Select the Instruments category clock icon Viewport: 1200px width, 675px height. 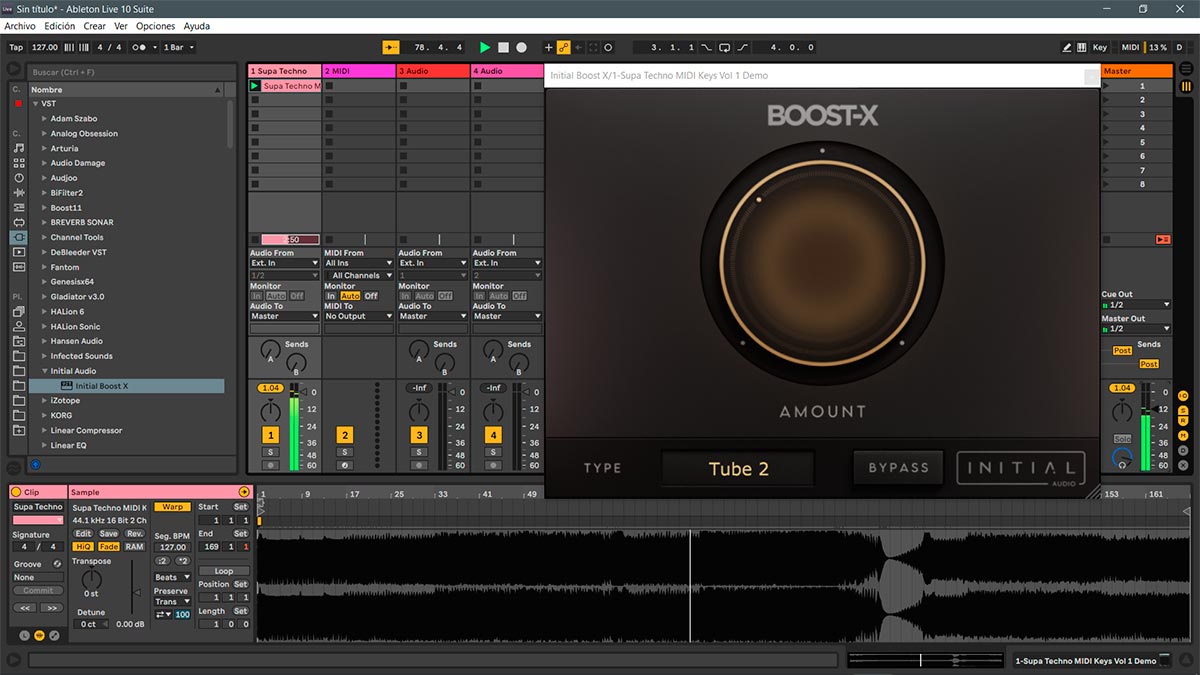pos(18,178)
